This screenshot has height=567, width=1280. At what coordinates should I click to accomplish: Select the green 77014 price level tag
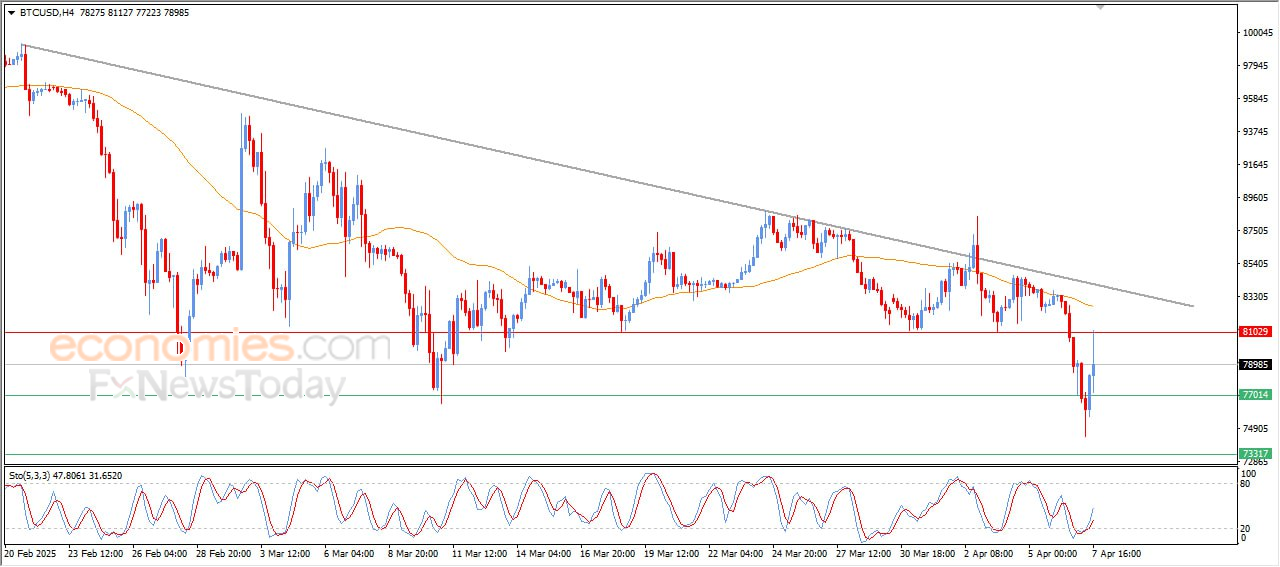(1255, 395)
